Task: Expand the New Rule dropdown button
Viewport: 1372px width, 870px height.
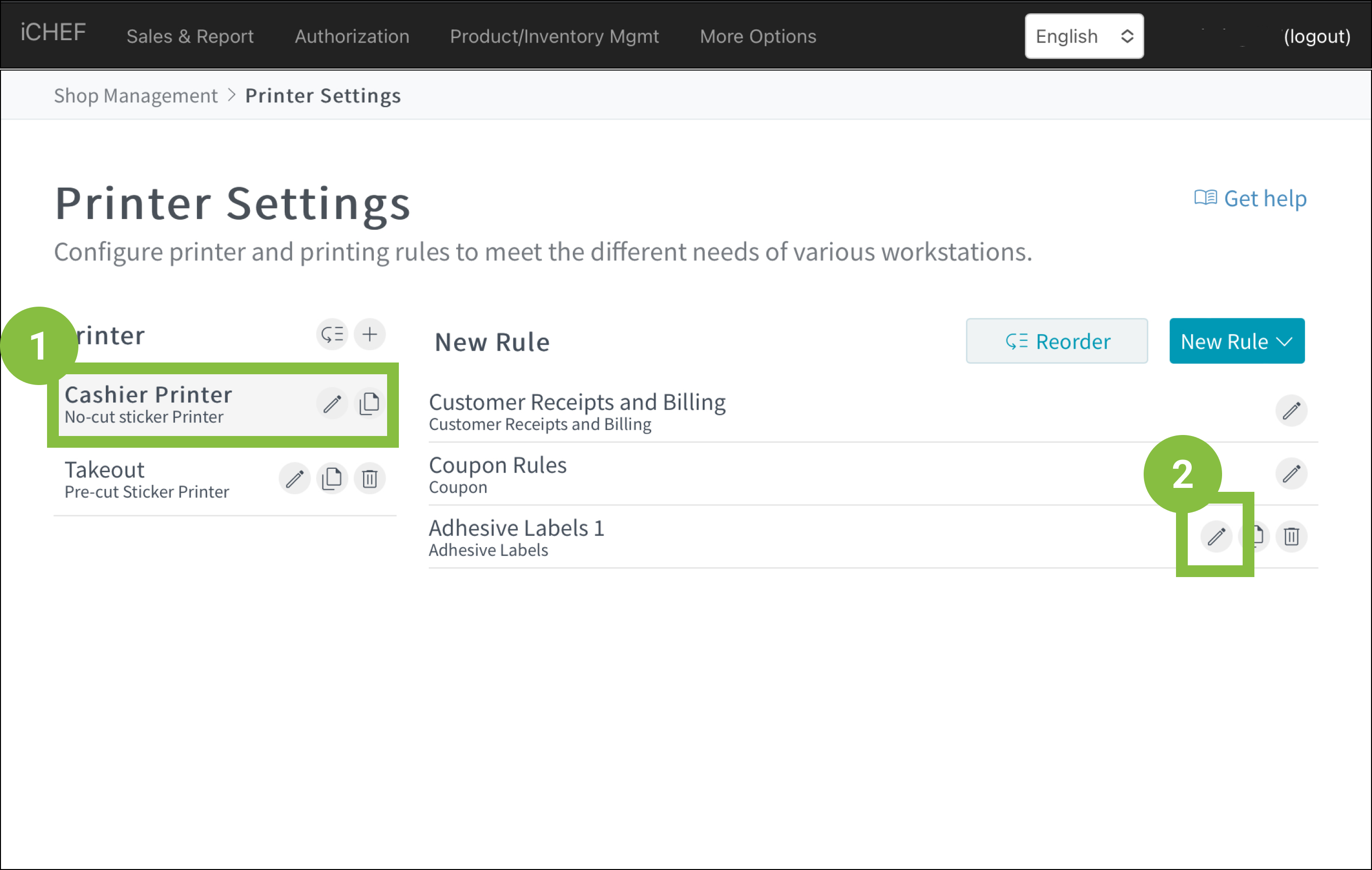Action: click(x=1236, y=341)
